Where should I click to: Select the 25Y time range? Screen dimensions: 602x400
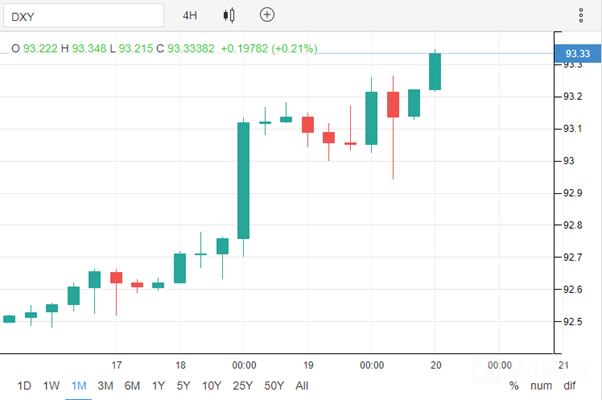242,386
